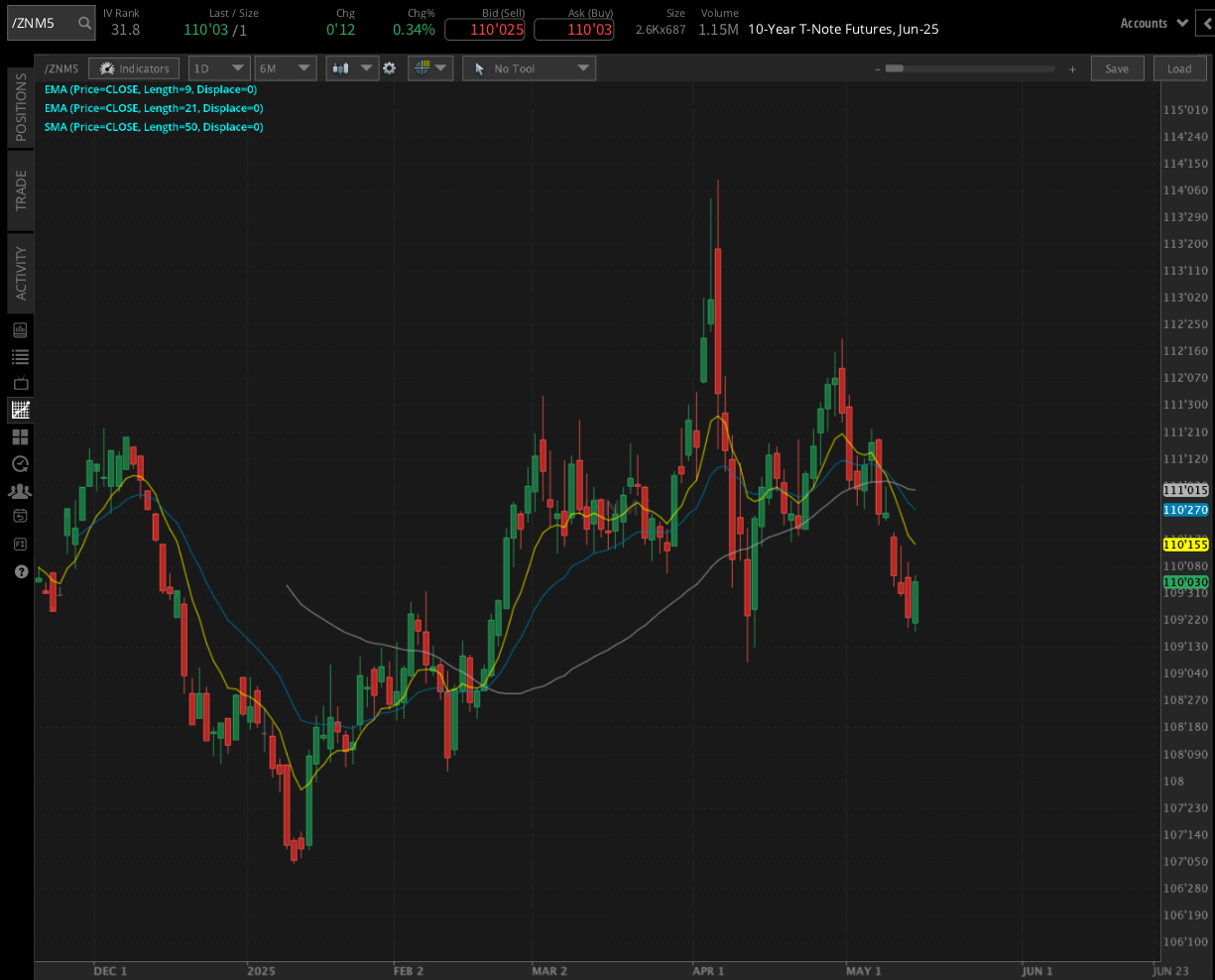
Task: Select the watchlist icon in the left sidebar
Action: click(x=20, y=356)
